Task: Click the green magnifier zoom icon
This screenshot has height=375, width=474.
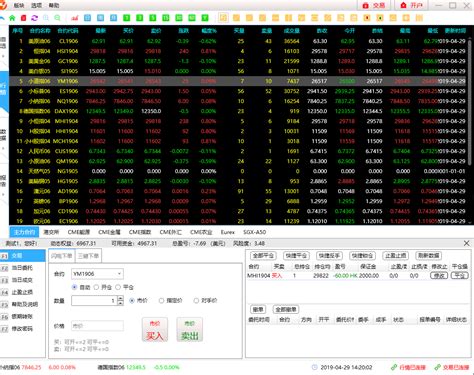Action: 57,18
